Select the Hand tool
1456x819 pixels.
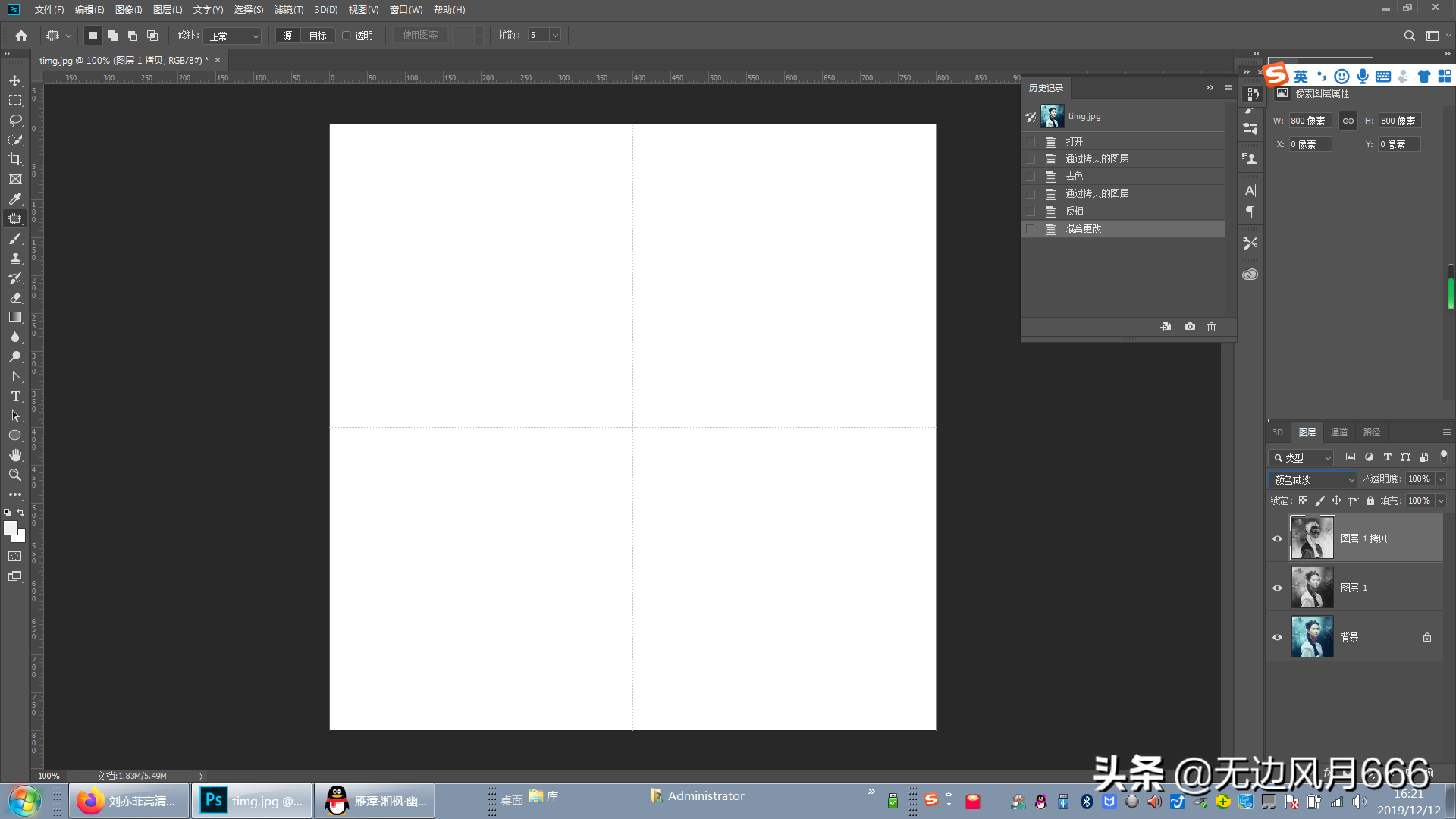[15, 455]
